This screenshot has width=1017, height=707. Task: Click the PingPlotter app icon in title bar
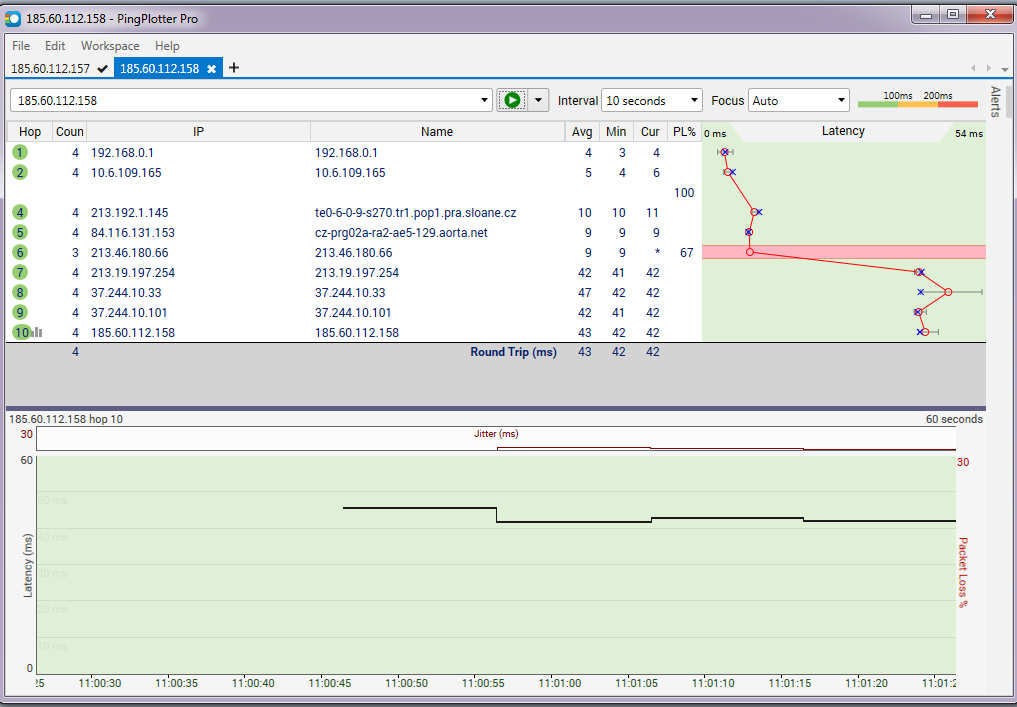point(13,18)
